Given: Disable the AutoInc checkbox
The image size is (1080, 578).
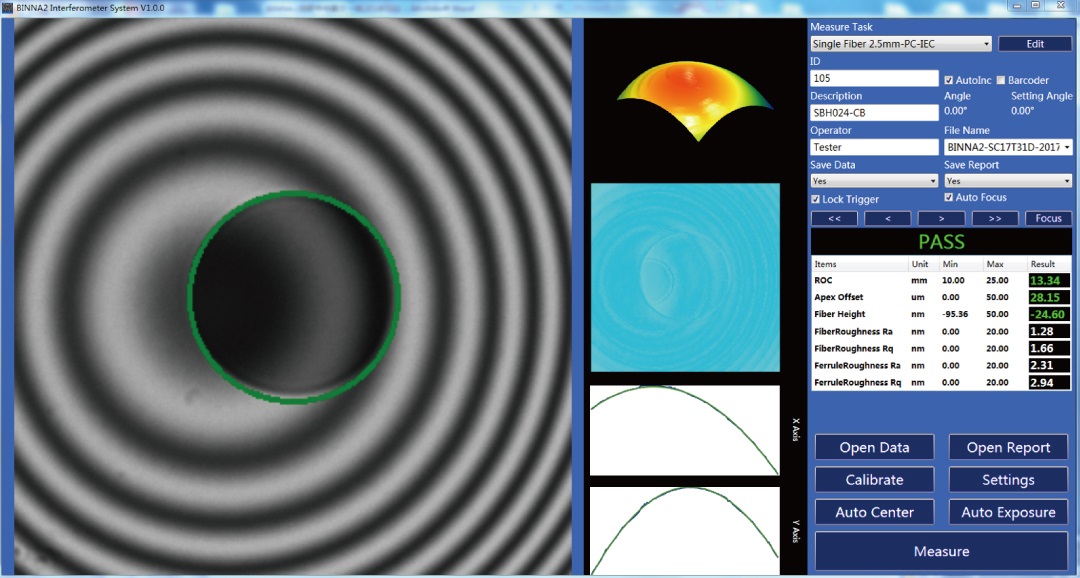Looking at the screenshot, I should tap(950, 80).
